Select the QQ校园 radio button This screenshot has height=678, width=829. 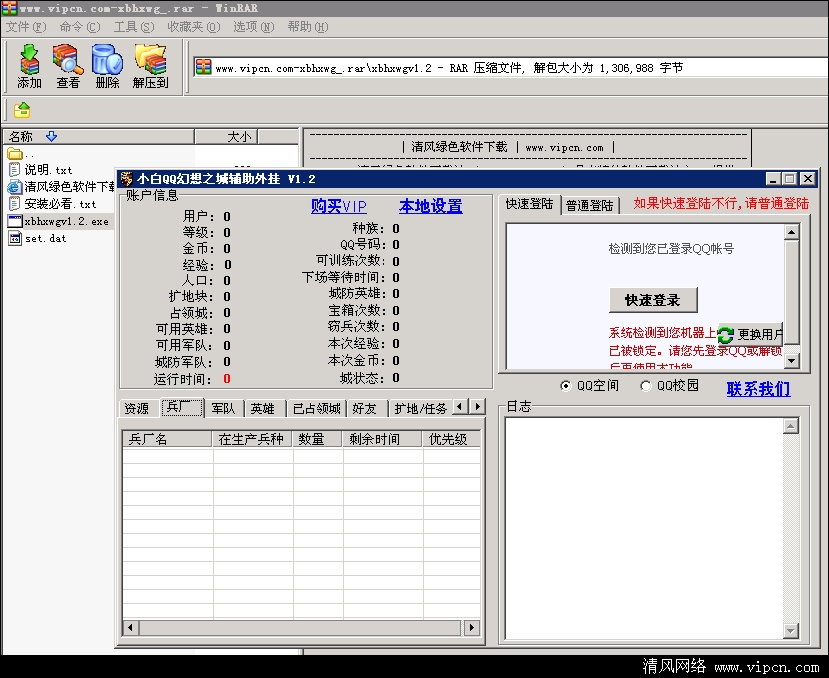tap(645, 386)
